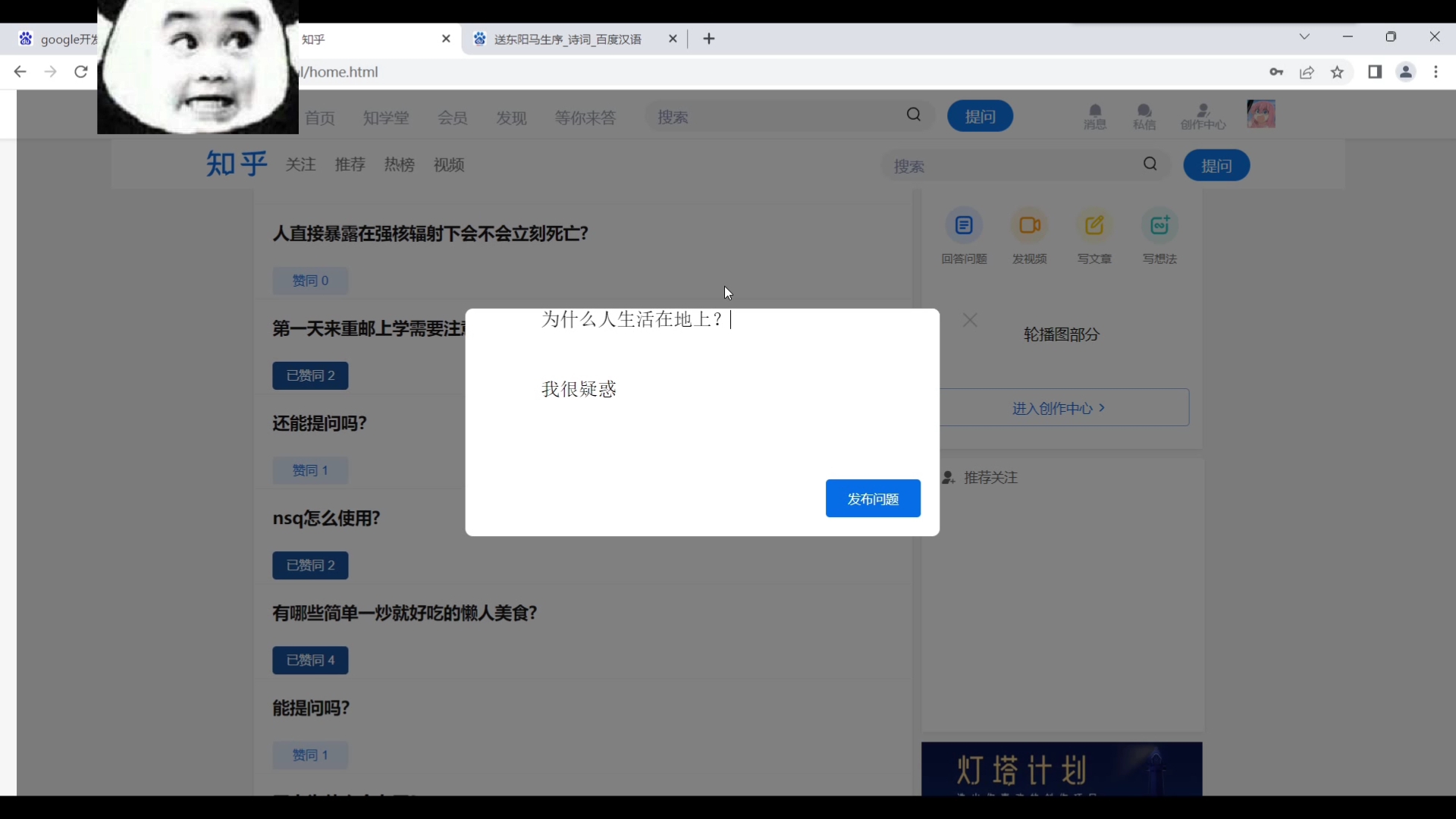Viewport: 1456px width, 819px height.
Task: Click the browser forward arrow
Action: pos(50,72)
